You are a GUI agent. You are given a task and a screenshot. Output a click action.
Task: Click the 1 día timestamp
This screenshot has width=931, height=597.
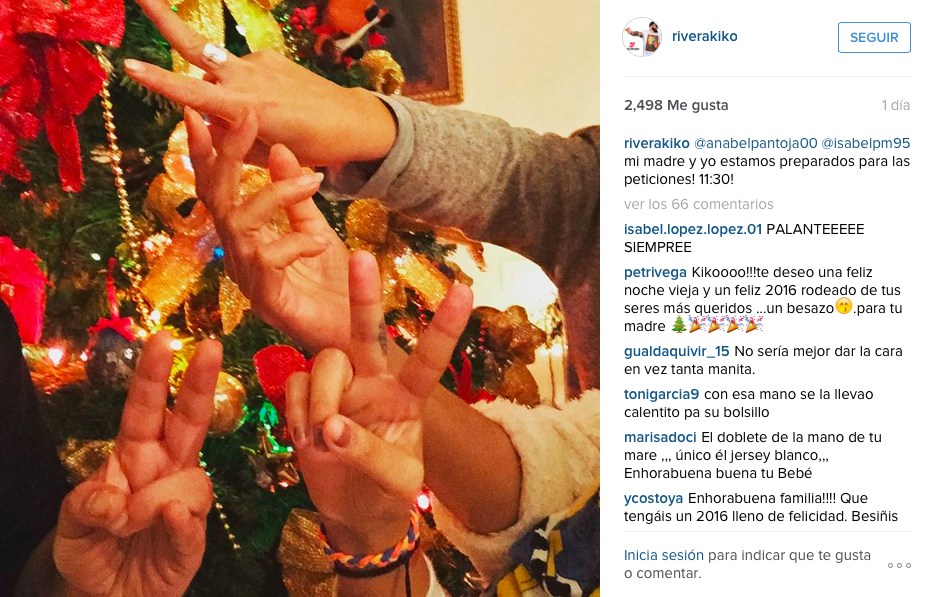895,105
